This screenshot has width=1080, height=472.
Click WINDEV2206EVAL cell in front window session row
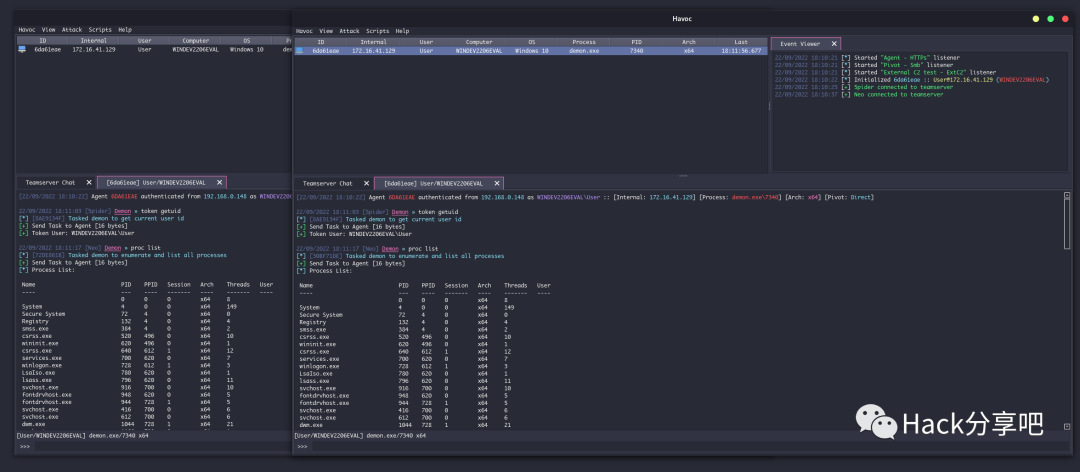point(479,51)
